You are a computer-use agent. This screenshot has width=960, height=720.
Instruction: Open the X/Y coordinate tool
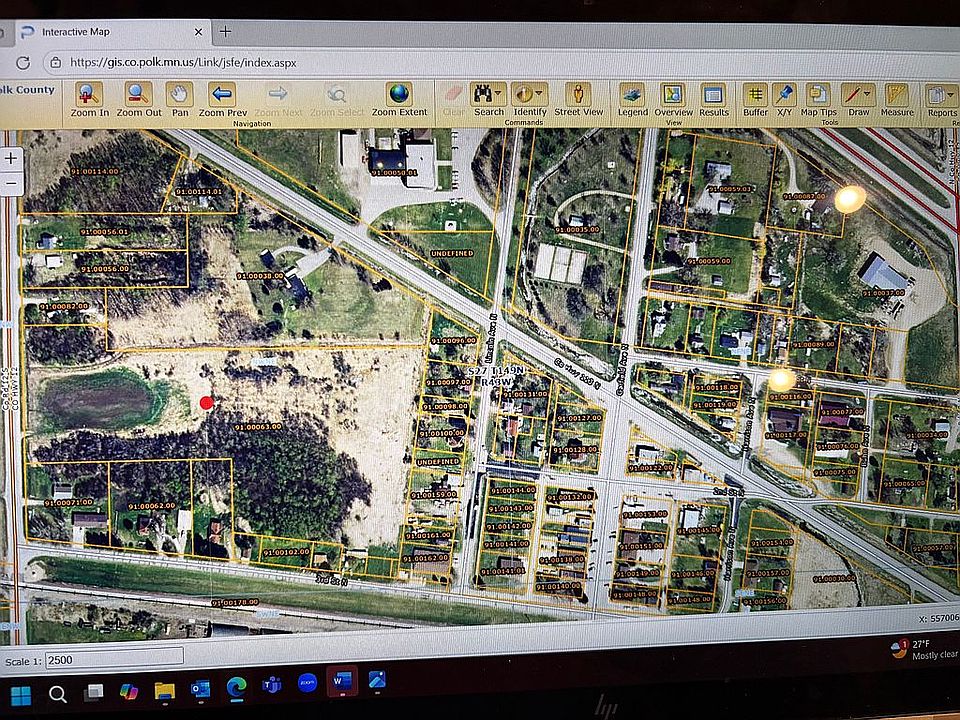(x=784, y=100)
